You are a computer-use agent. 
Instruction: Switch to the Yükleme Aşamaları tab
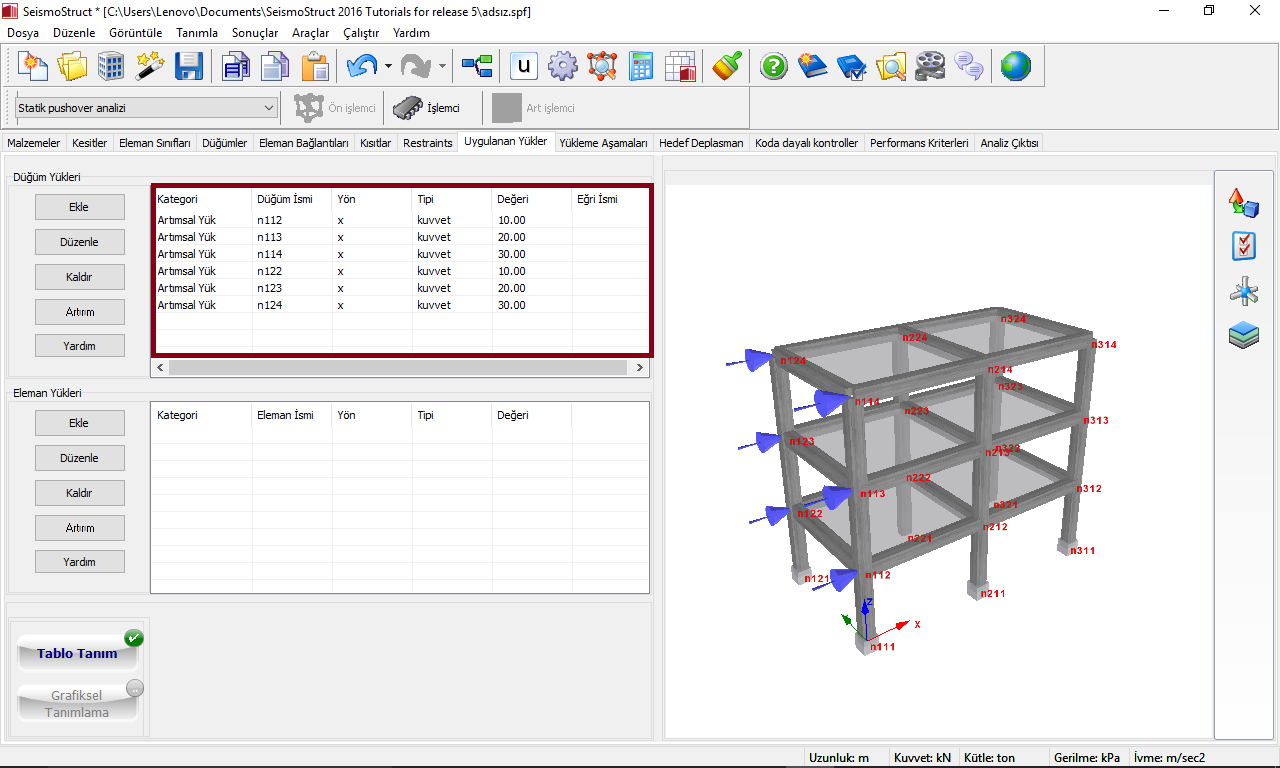click(605, 143)
